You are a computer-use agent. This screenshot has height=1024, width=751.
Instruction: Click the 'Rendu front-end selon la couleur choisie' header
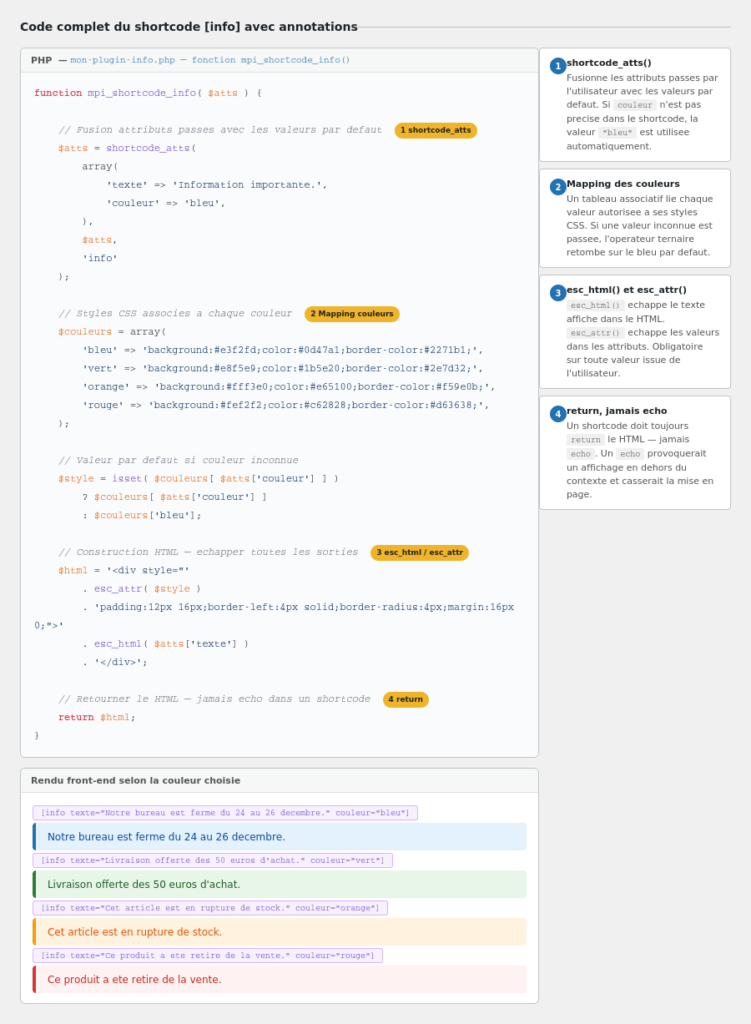pos(135,780)
